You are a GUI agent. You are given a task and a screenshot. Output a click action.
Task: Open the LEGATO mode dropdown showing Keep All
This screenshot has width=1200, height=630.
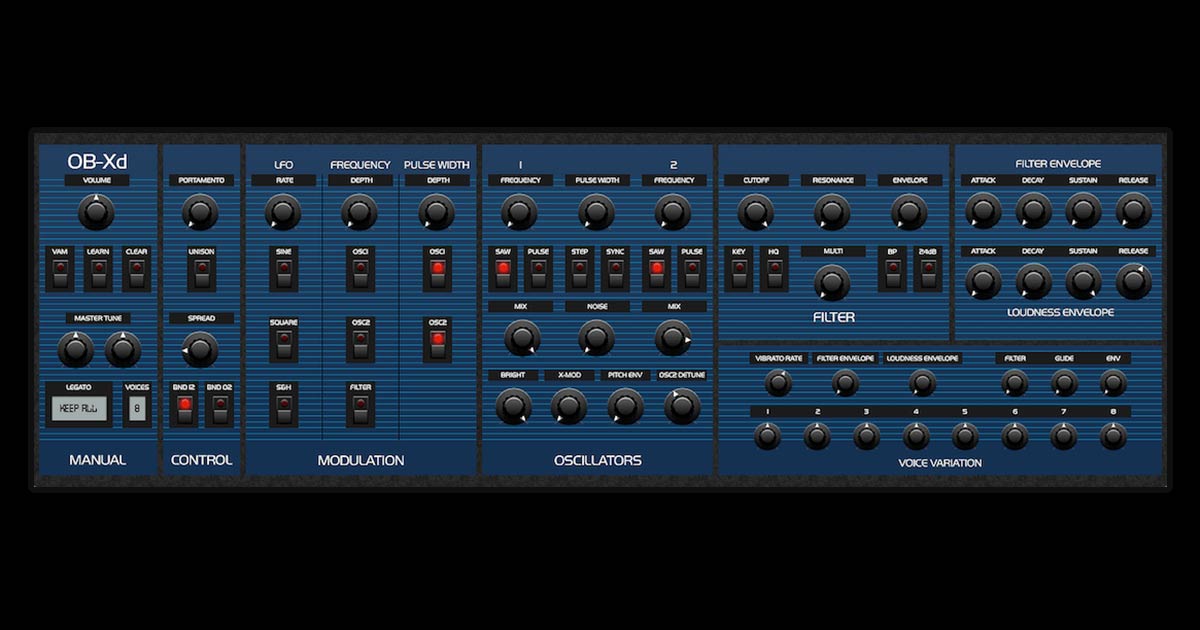[79, 407]
